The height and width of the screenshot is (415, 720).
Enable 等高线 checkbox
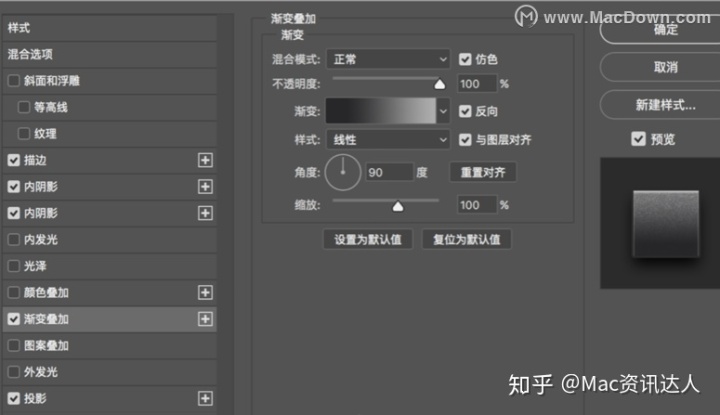tap(23, 107)
